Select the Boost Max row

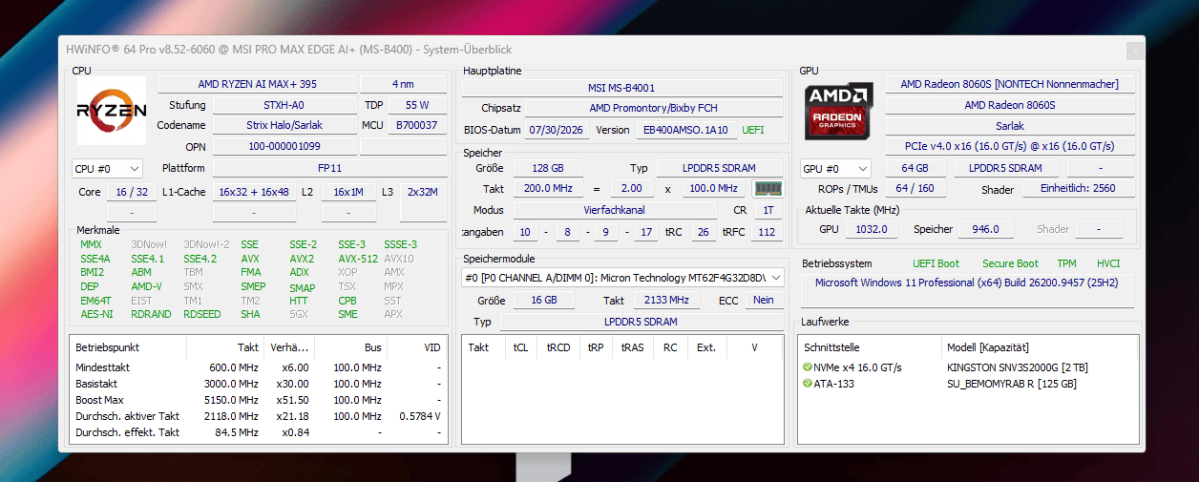(x=258, y=400)
